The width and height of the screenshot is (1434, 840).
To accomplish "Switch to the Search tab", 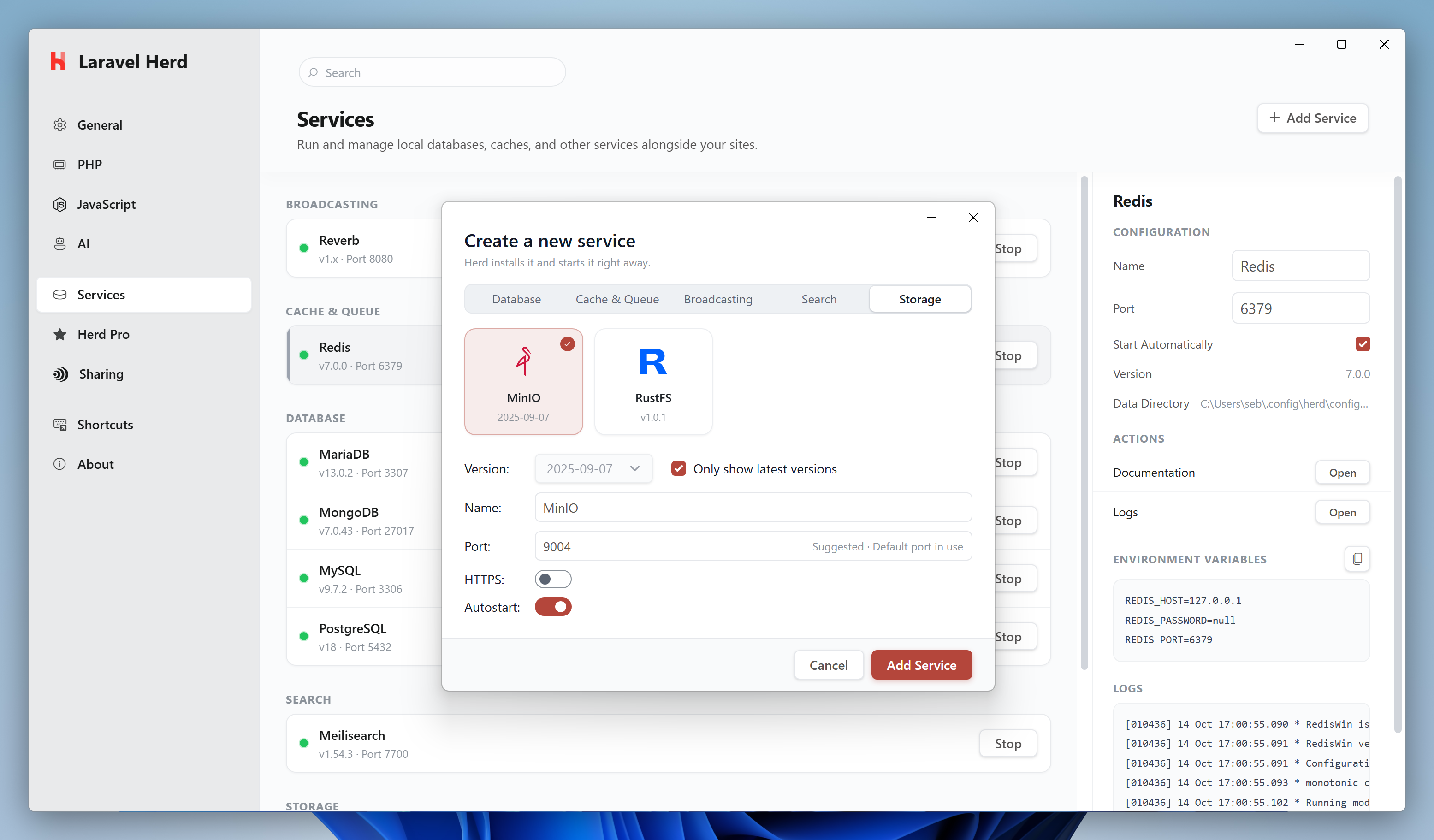I will tap(819, 299).
